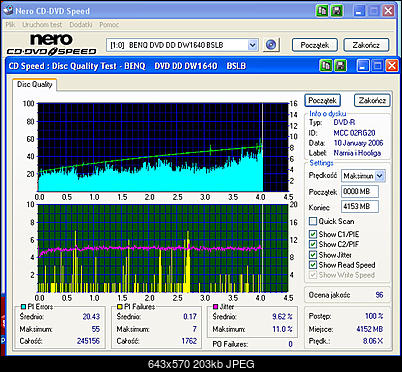Open the Uruchom test menu
Screen dimensions: 402x372
[42, 25]
